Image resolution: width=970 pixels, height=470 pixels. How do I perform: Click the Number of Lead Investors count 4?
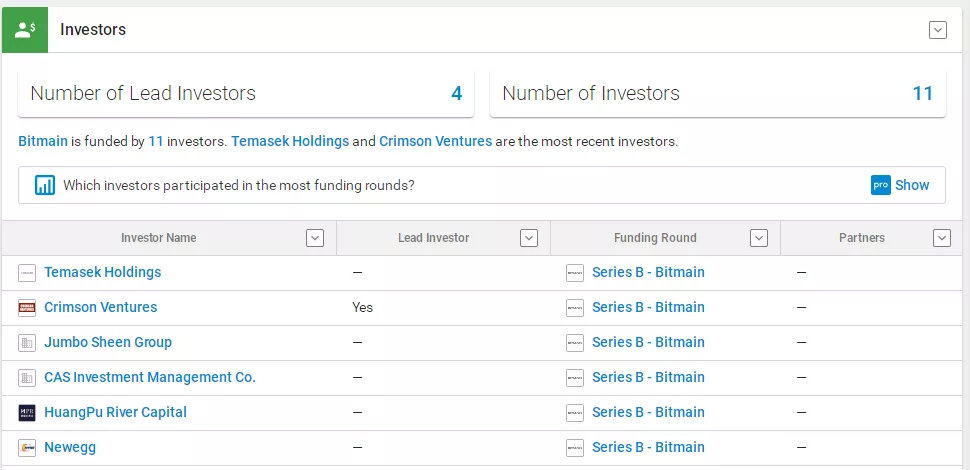coord(457,94)
